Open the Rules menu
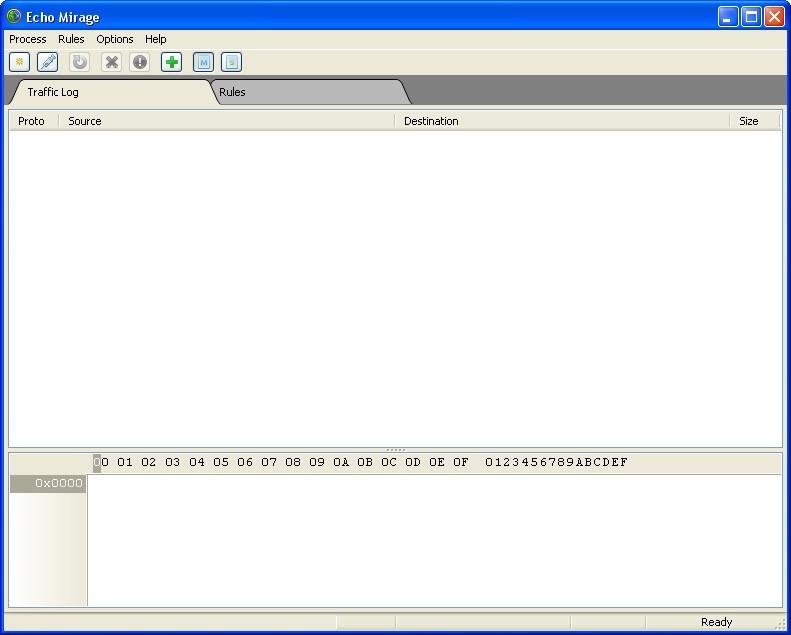 [71, 39]
